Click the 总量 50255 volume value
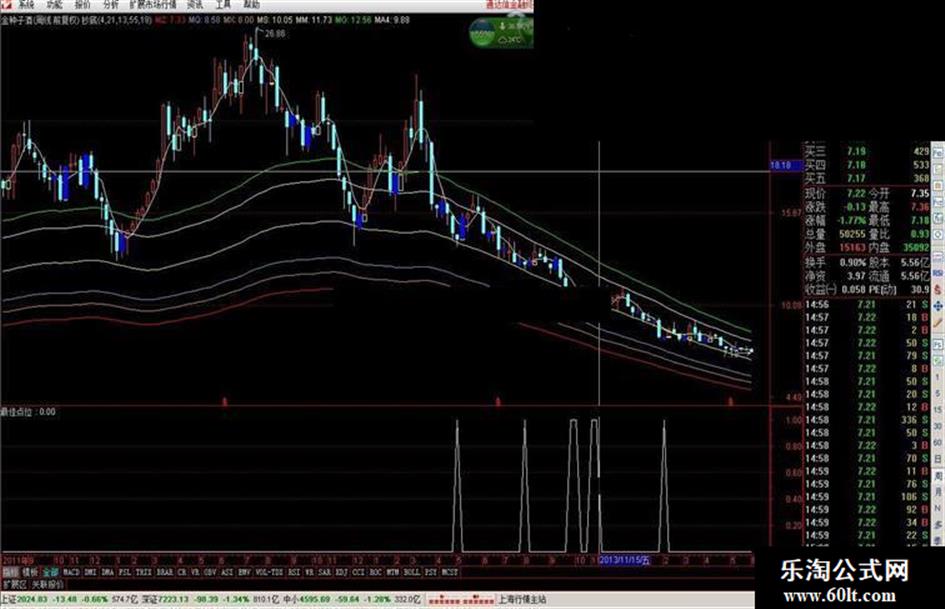The width and height of the screenshot is (945, 609). coord(852,234)
